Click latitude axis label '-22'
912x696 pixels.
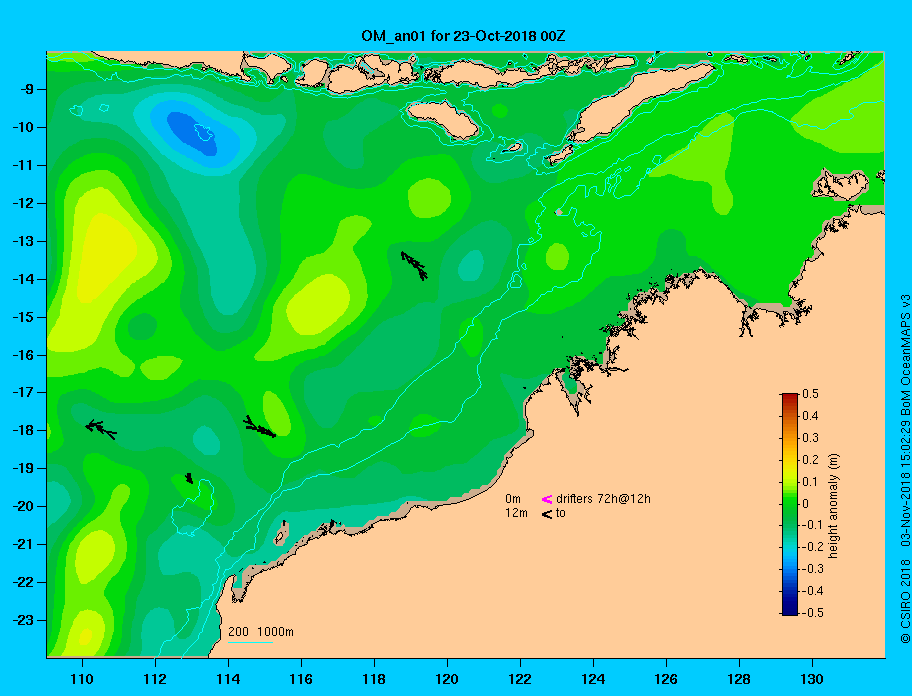point(24,582)
